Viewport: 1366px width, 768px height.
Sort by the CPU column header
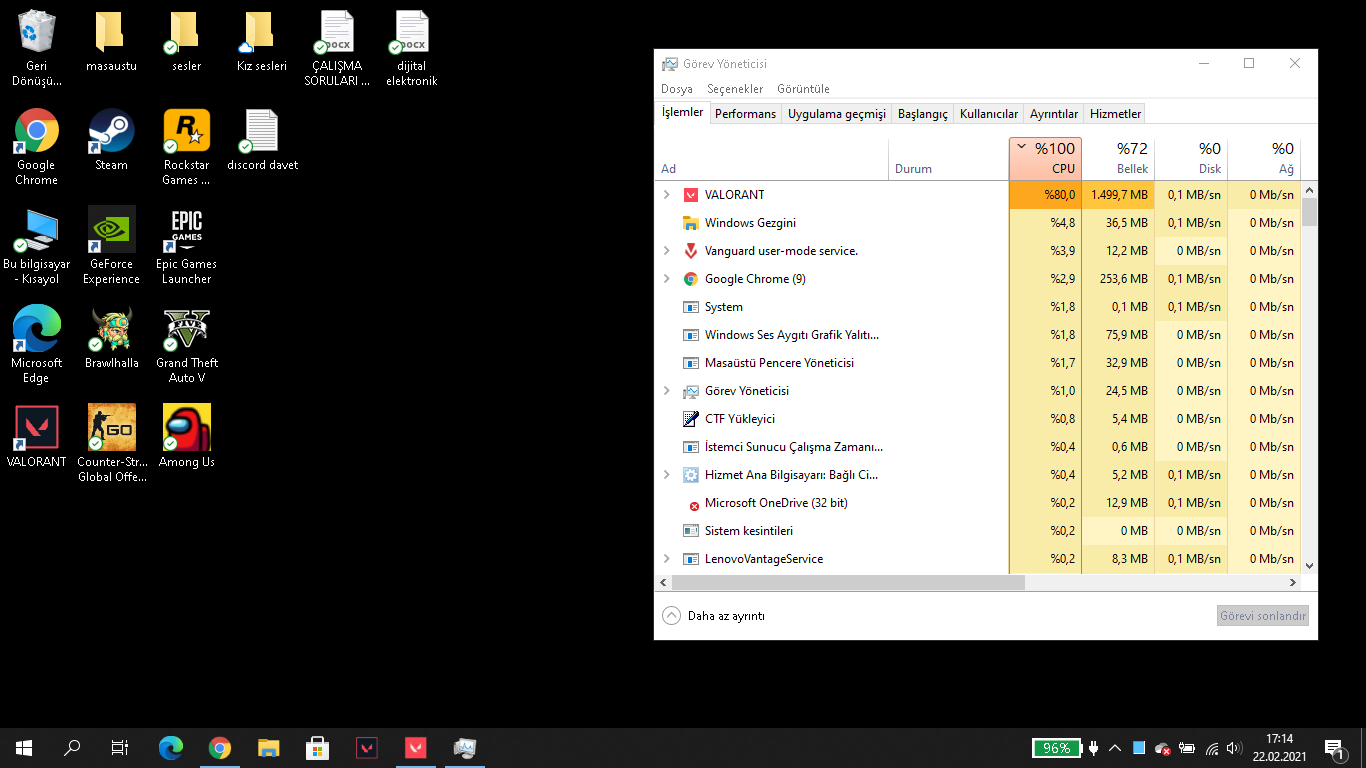1045,159
